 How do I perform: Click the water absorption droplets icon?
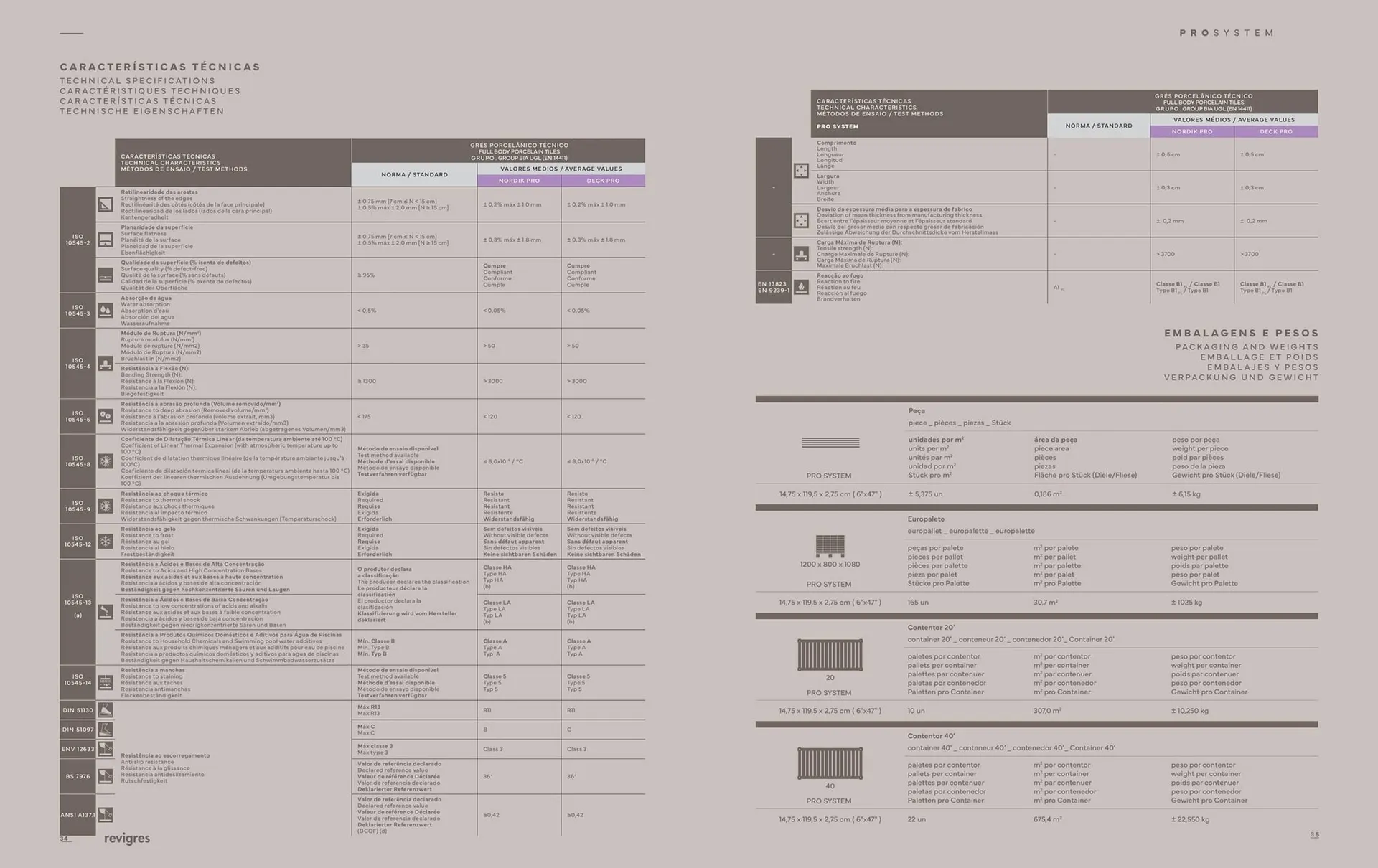point(106,311)
